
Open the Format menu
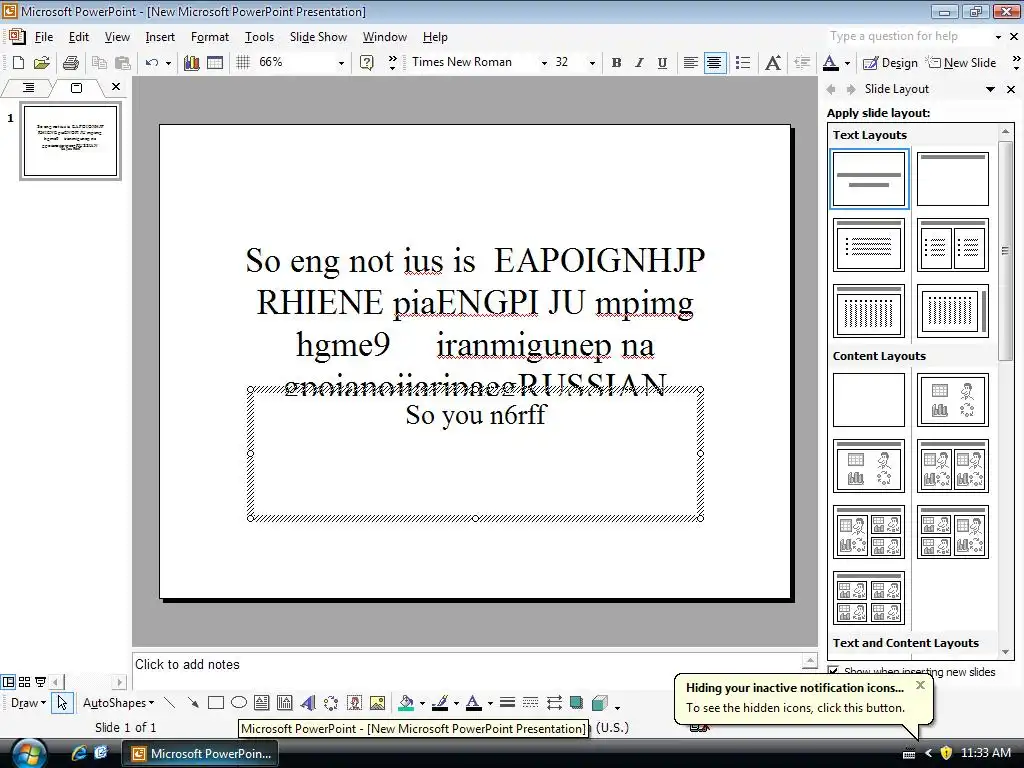[x=210, y=37]
